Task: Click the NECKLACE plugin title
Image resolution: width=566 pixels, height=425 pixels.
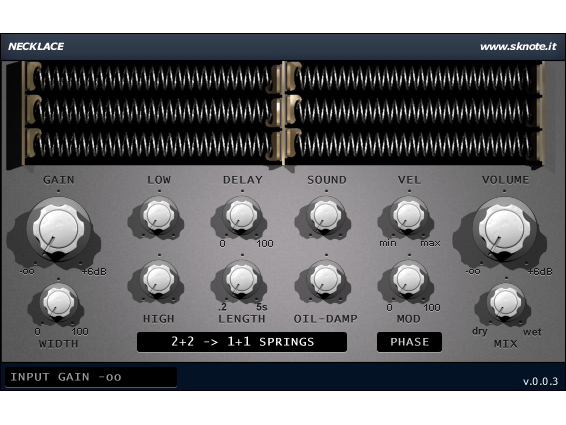Action: pos(36,47)
